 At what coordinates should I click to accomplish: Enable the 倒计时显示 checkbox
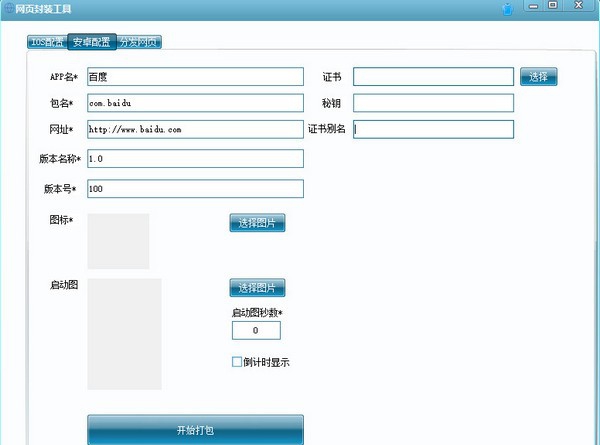pos(237,362)
